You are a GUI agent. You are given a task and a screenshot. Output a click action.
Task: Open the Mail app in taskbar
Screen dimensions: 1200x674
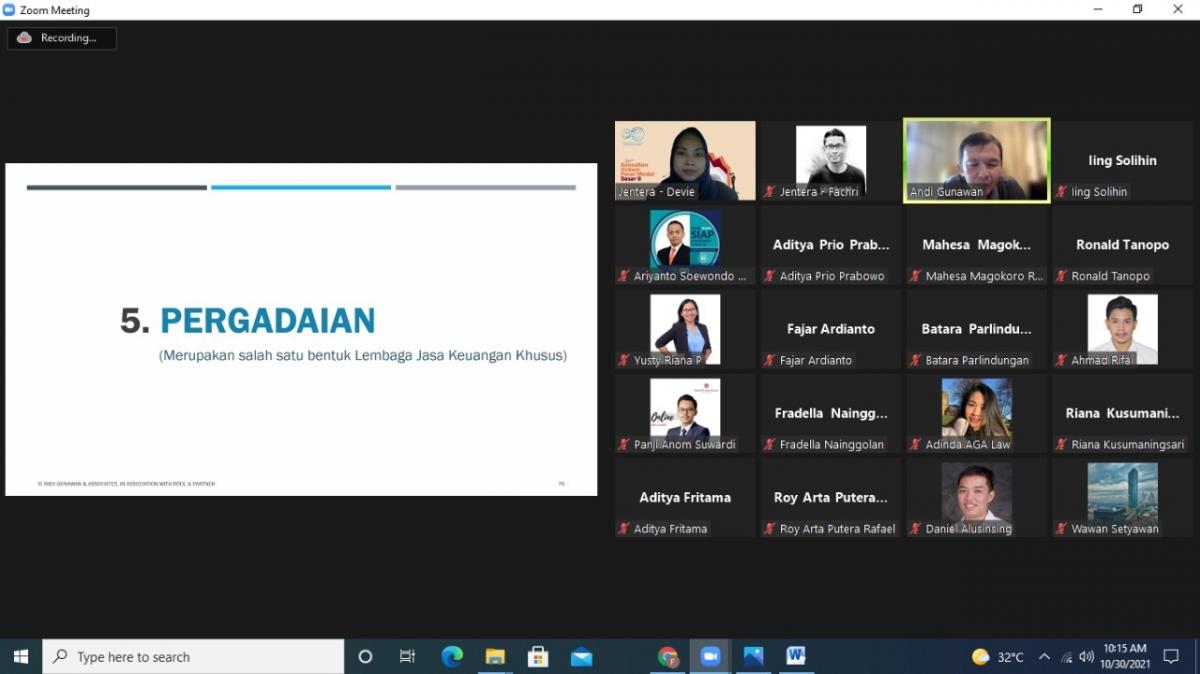(x=581, y=656)
